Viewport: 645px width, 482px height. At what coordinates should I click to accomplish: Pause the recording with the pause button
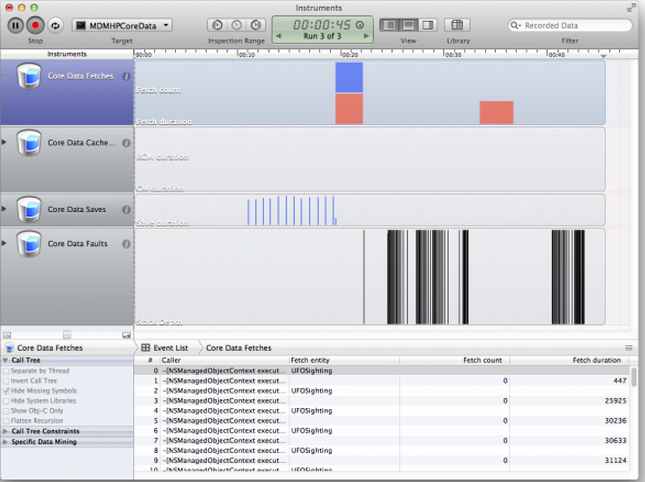coord(16,25)
